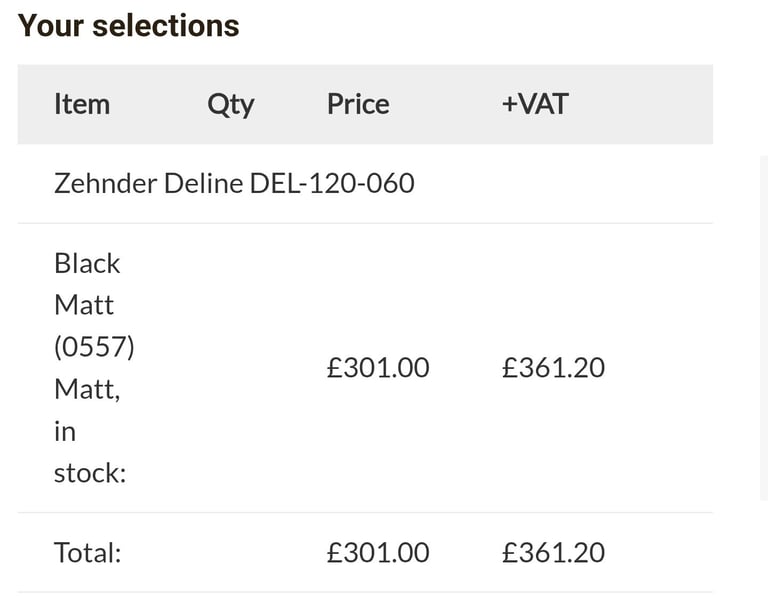The image size is (768, 596).
Task: Select the Black Matt item price £301.00
Action: pyautogui.click(x=378, y=368)
